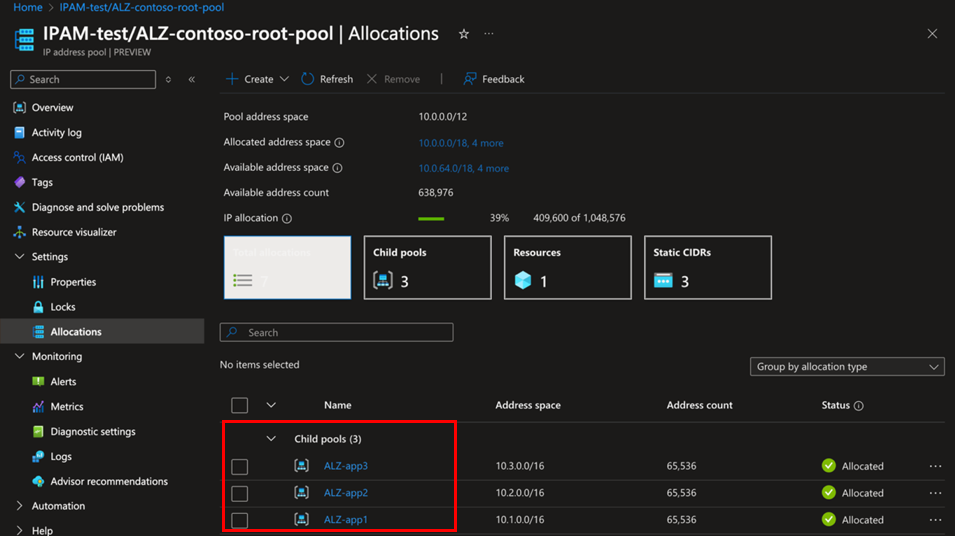Open the Overview page icon
The width and height of the screenshot is (955, 536).
pyautogui.click(x=19, y=107)
